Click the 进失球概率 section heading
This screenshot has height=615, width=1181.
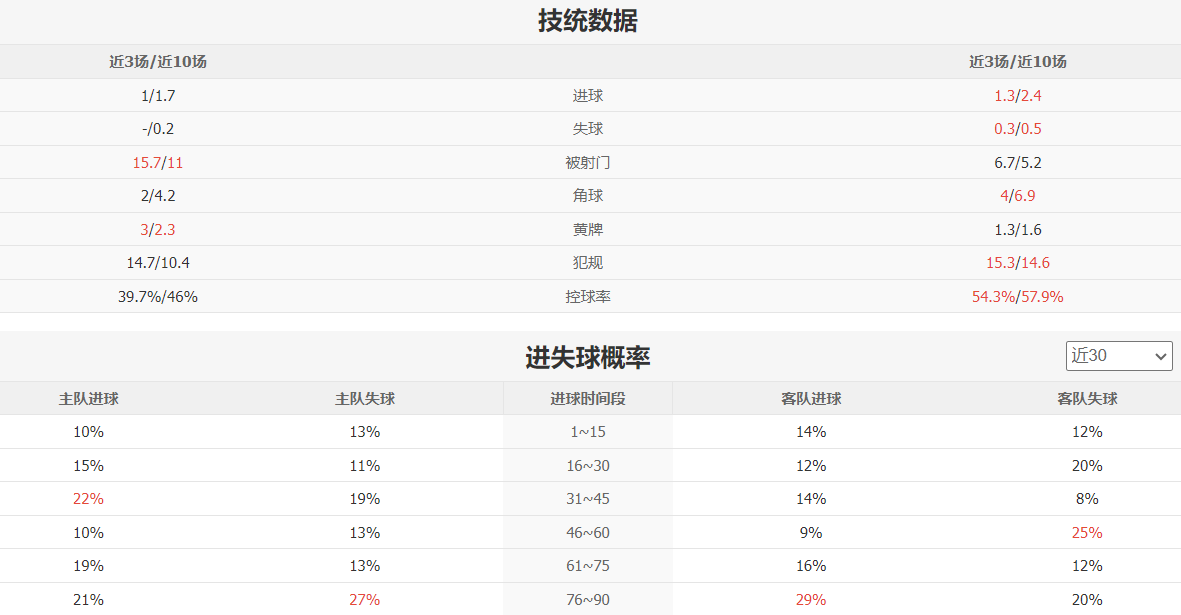click(x=588, y=357)
